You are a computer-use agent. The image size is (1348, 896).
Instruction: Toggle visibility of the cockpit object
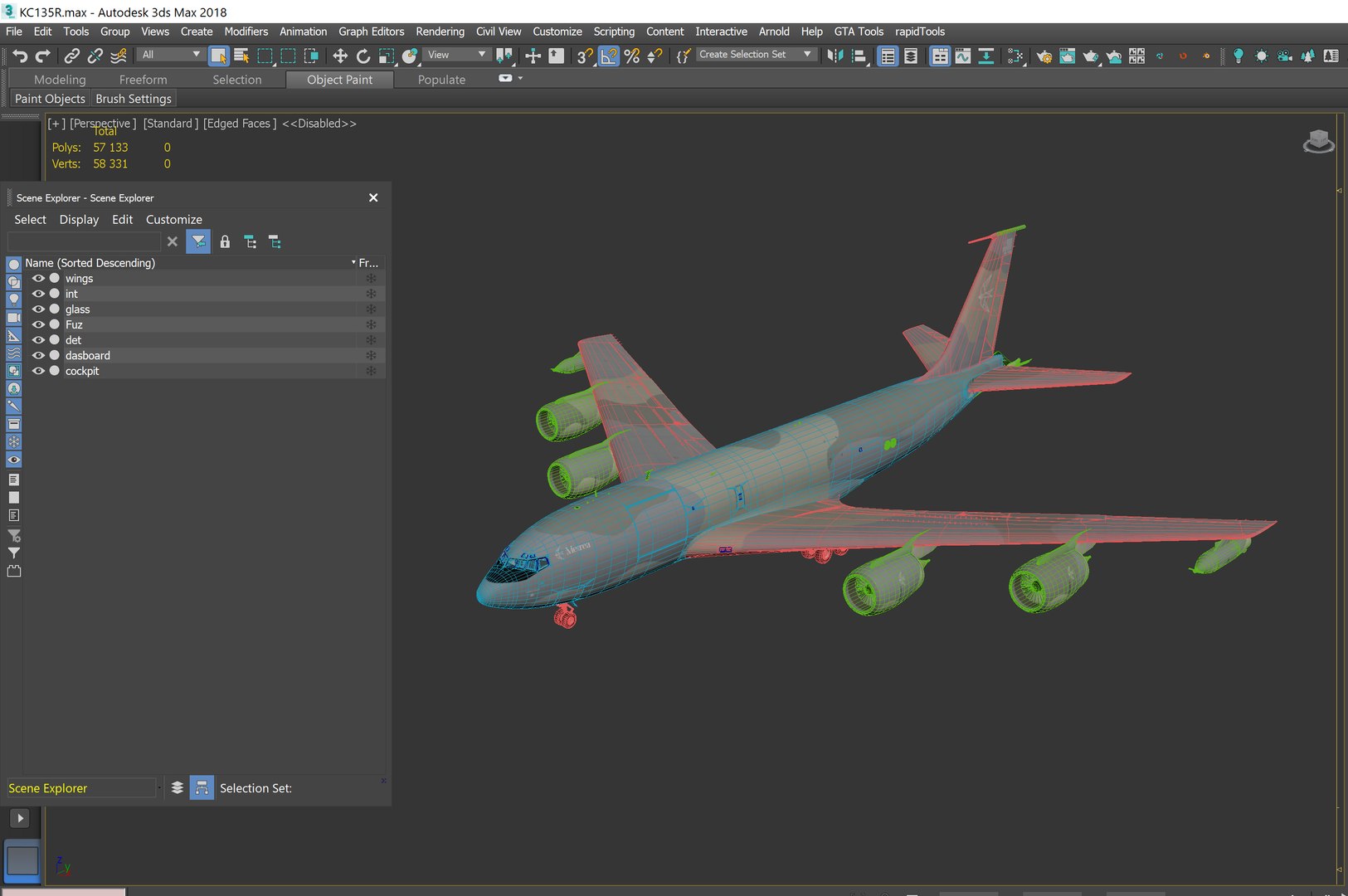click(x=38, y=371)
